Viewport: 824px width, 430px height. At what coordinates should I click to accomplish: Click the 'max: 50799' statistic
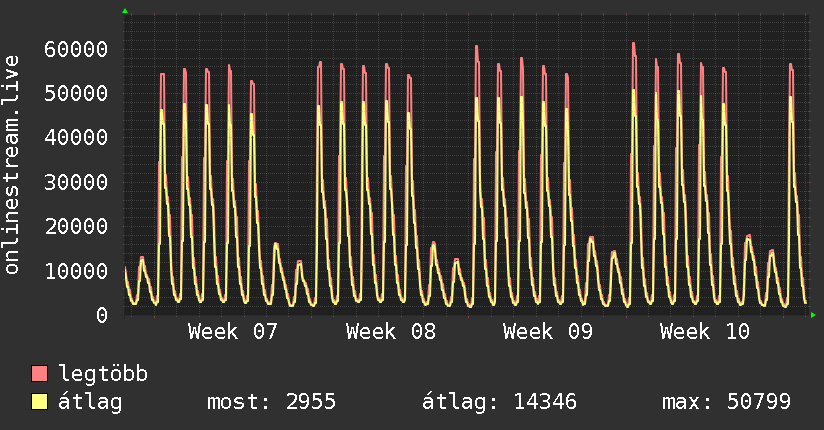pyautogui.click(x=726, y=402)
